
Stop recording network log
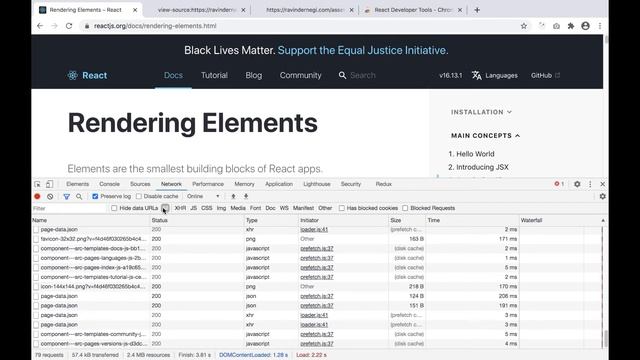(x=37, y=196)
